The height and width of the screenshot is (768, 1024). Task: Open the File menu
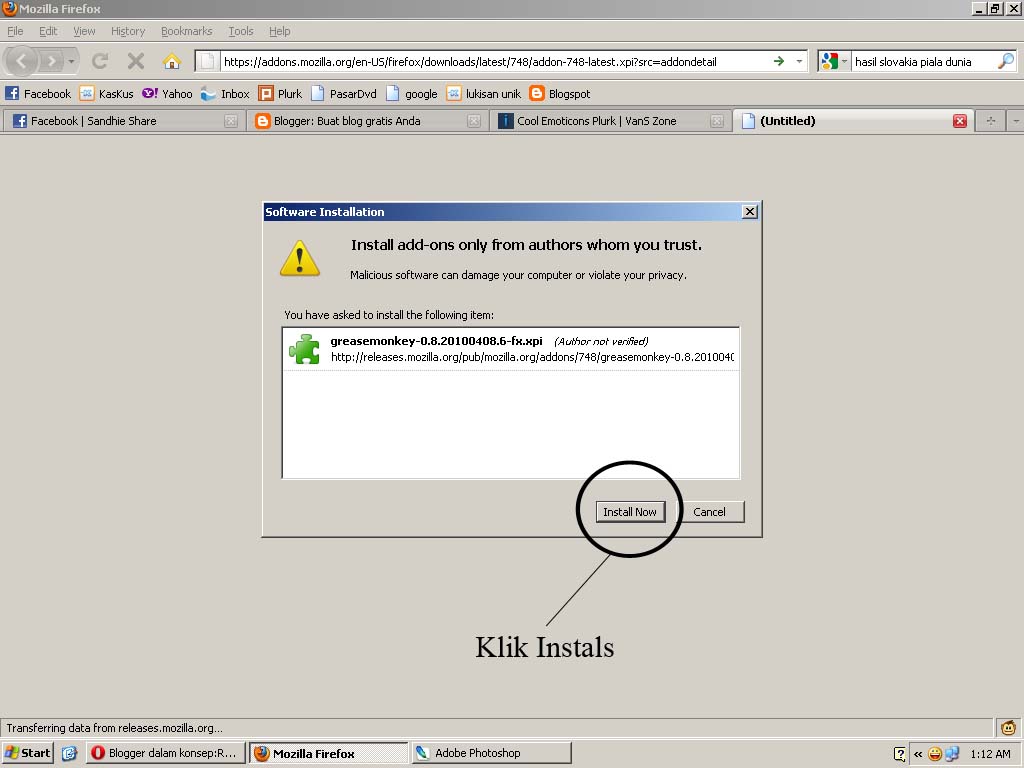(15, 31)
